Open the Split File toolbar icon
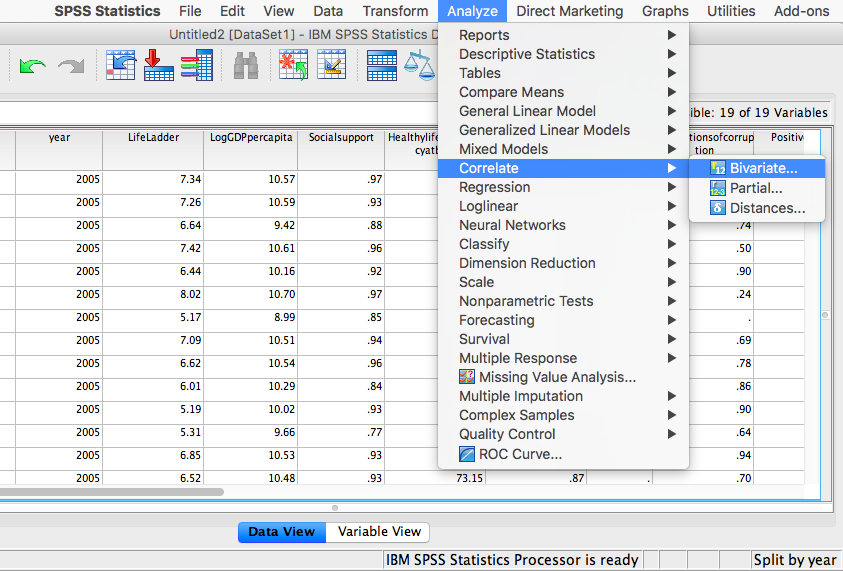This screenshot has width=843, height=571. 382,66
